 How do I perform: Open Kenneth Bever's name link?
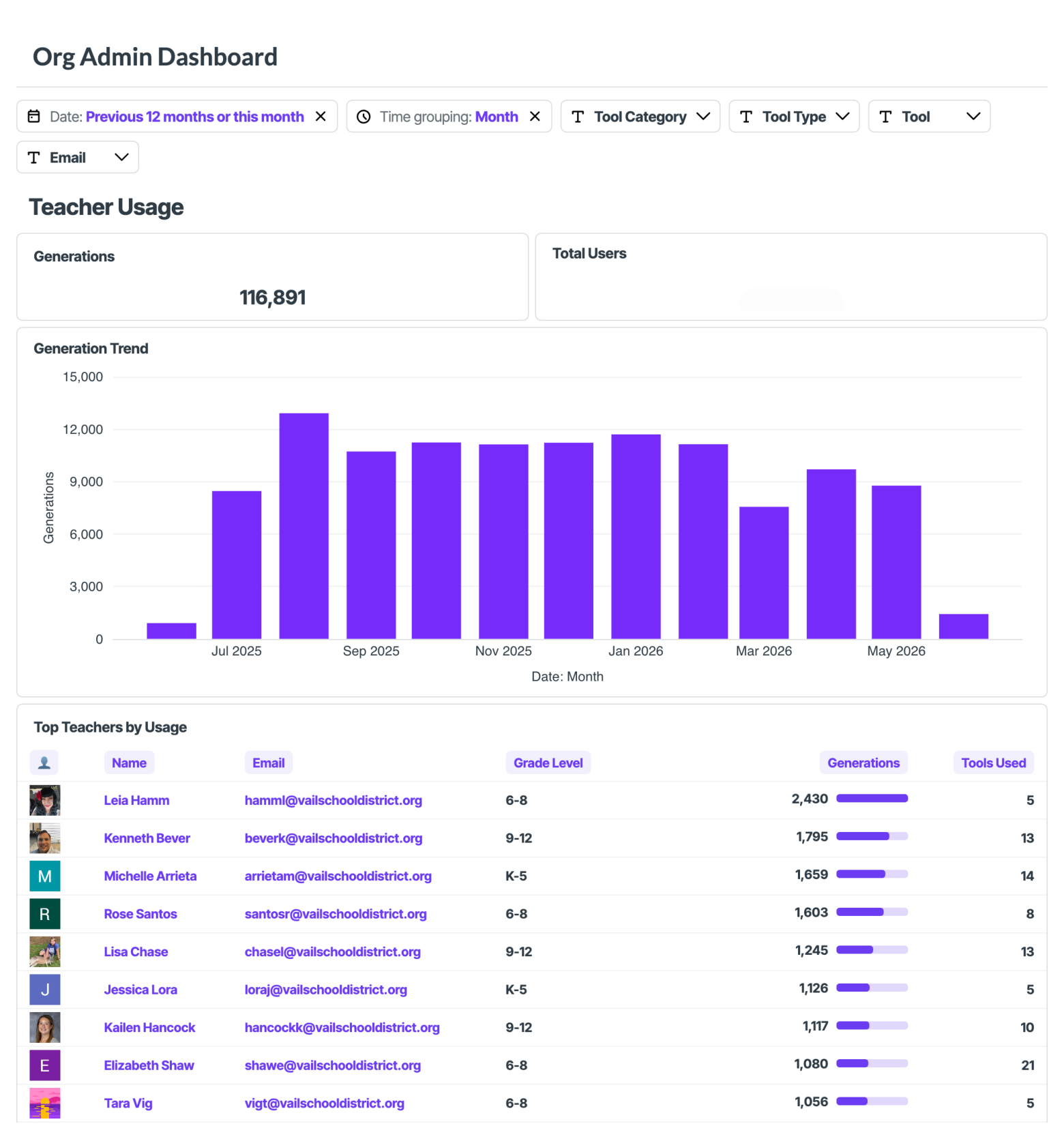pyautogui.click(x=147, y=838)
